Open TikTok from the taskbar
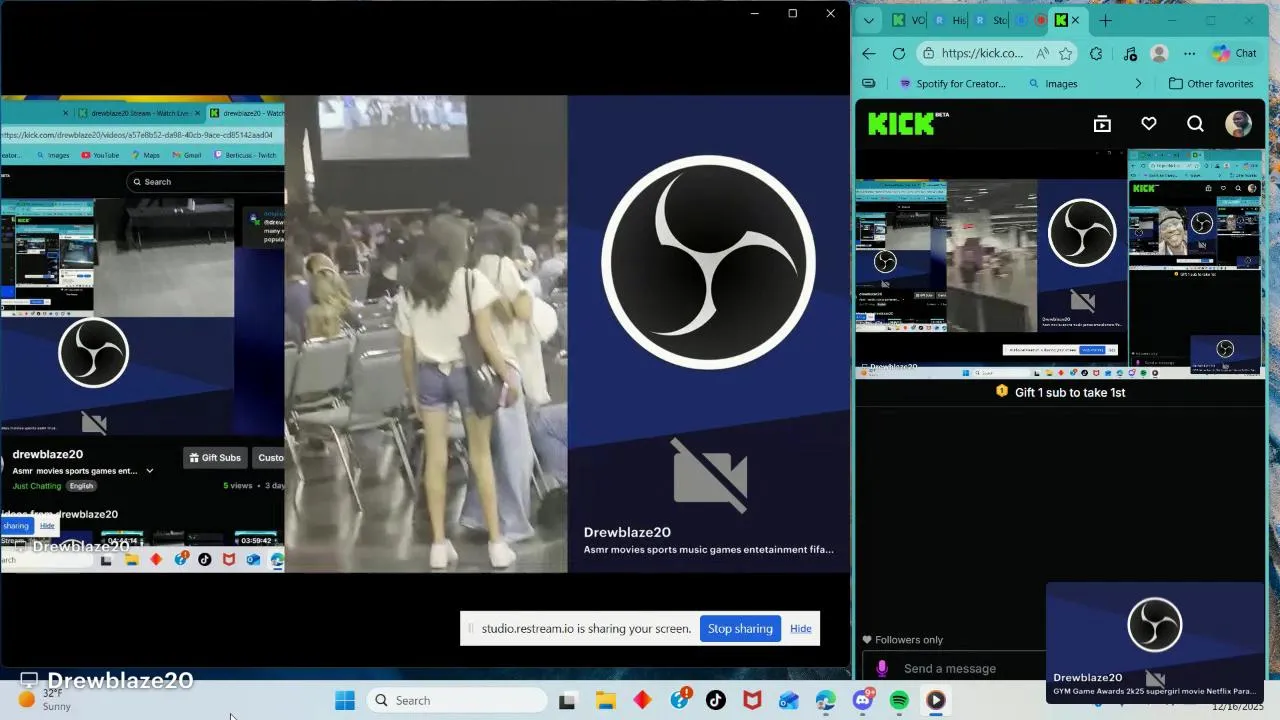The height and width of the screenshot is (720, 1280). (716, 700)
